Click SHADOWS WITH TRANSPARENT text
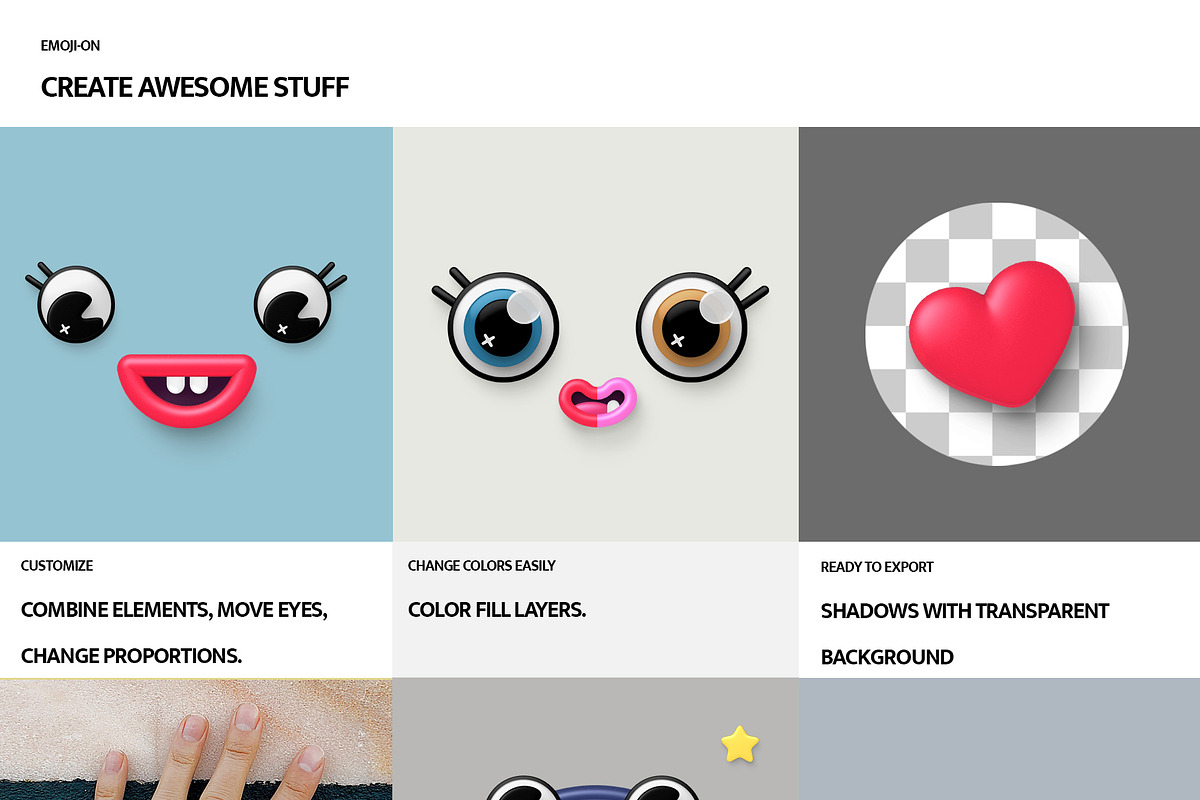 [965, 611]
